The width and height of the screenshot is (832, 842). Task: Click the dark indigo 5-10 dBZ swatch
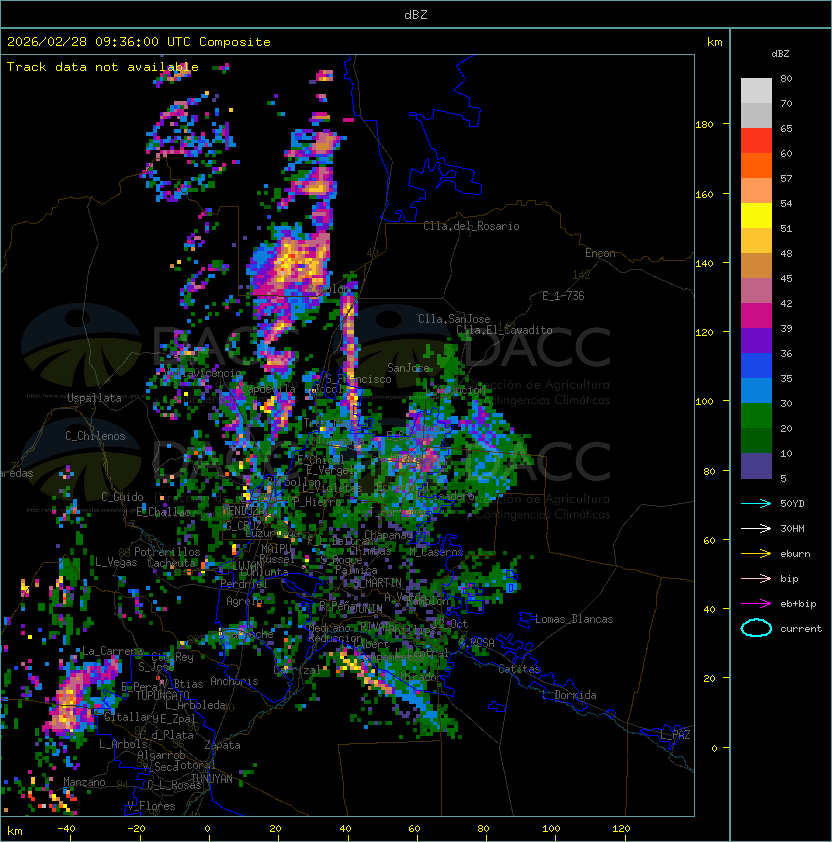pos(756,466)
